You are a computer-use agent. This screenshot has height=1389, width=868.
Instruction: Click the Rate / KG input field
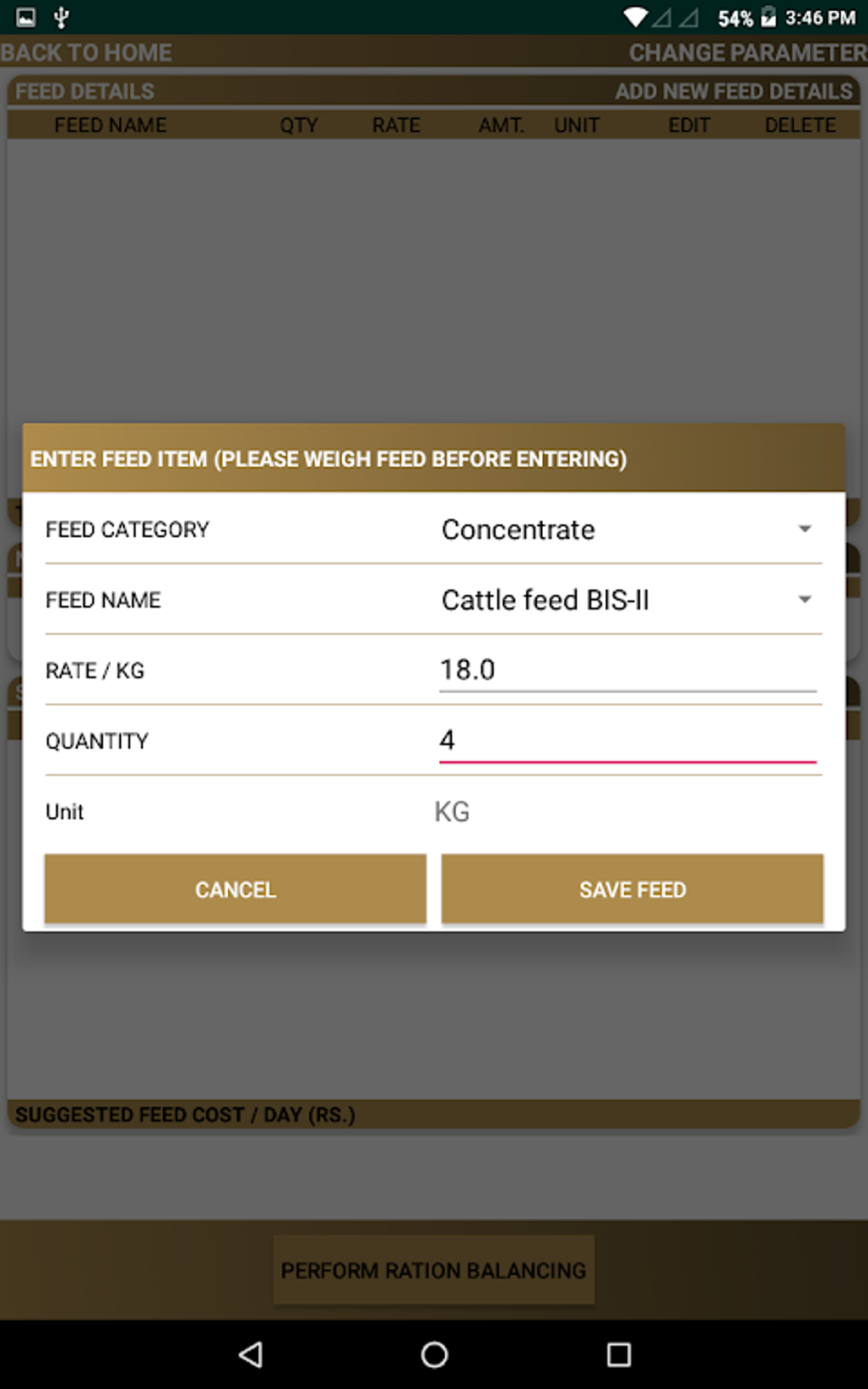click(627, 671)
